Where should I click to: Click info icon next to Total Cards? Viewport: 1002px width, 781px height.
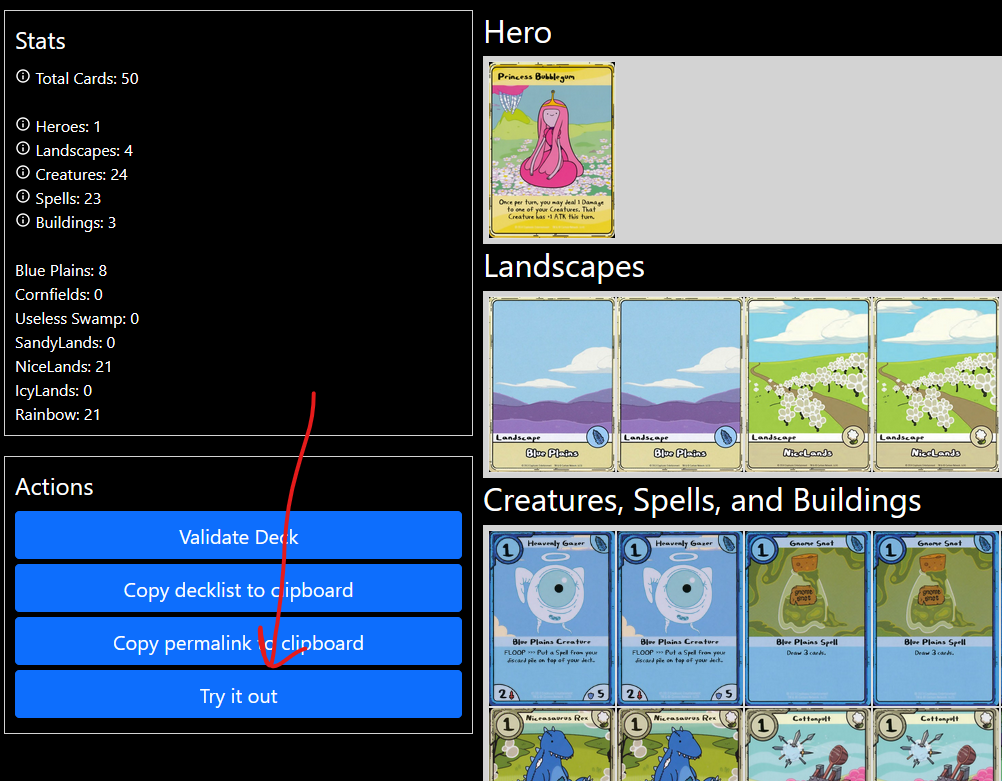coord(23,77)
